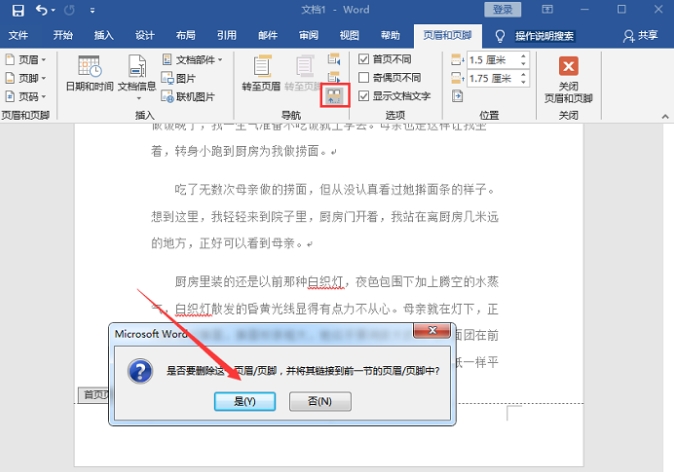Collapse the ribbon with chevron
Screen dimensions: 674x472
(665, 116)
